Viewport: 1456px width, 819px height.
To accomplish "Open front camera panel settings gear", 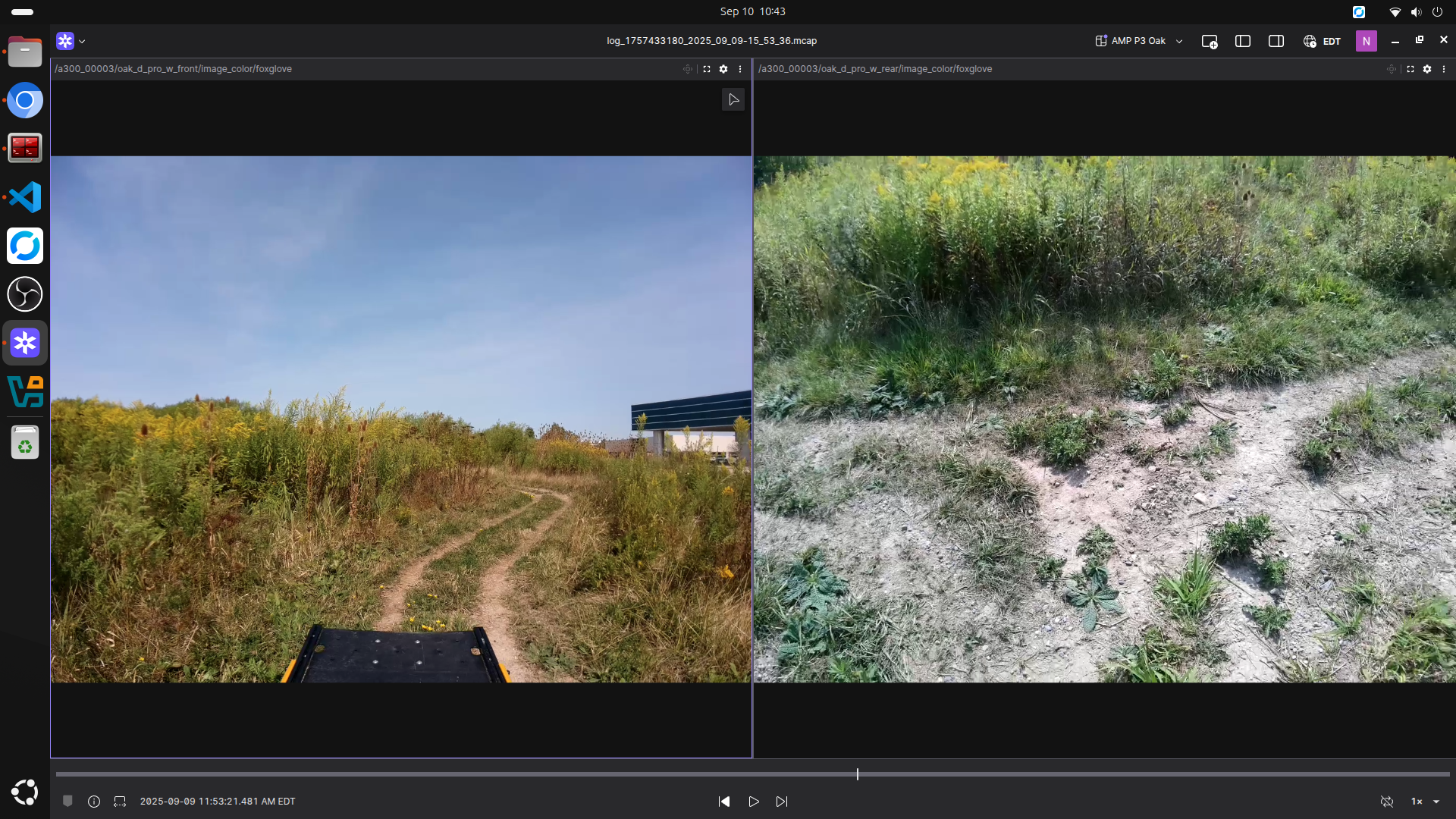I will (723, 69).
